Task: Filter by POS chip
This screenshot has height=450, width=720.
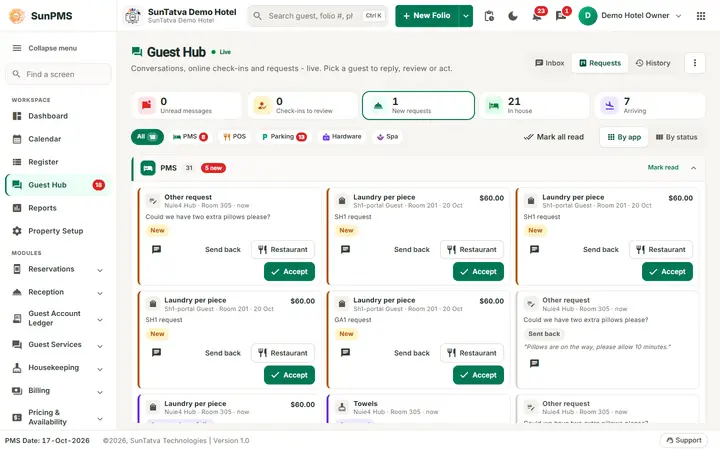Action: point(235,137)
